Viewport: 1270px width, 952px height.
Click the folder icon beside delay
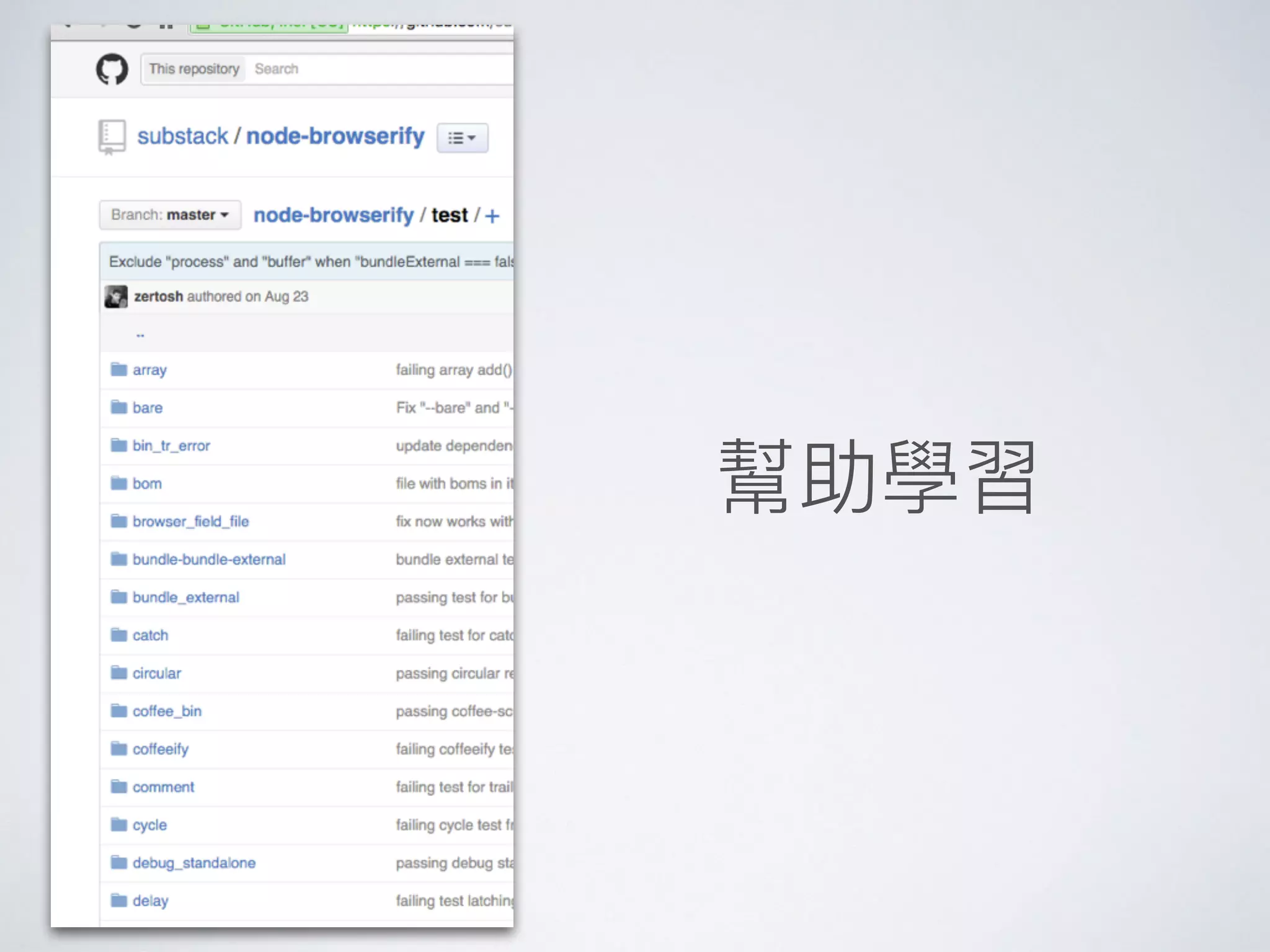click(x=118, y=901)
